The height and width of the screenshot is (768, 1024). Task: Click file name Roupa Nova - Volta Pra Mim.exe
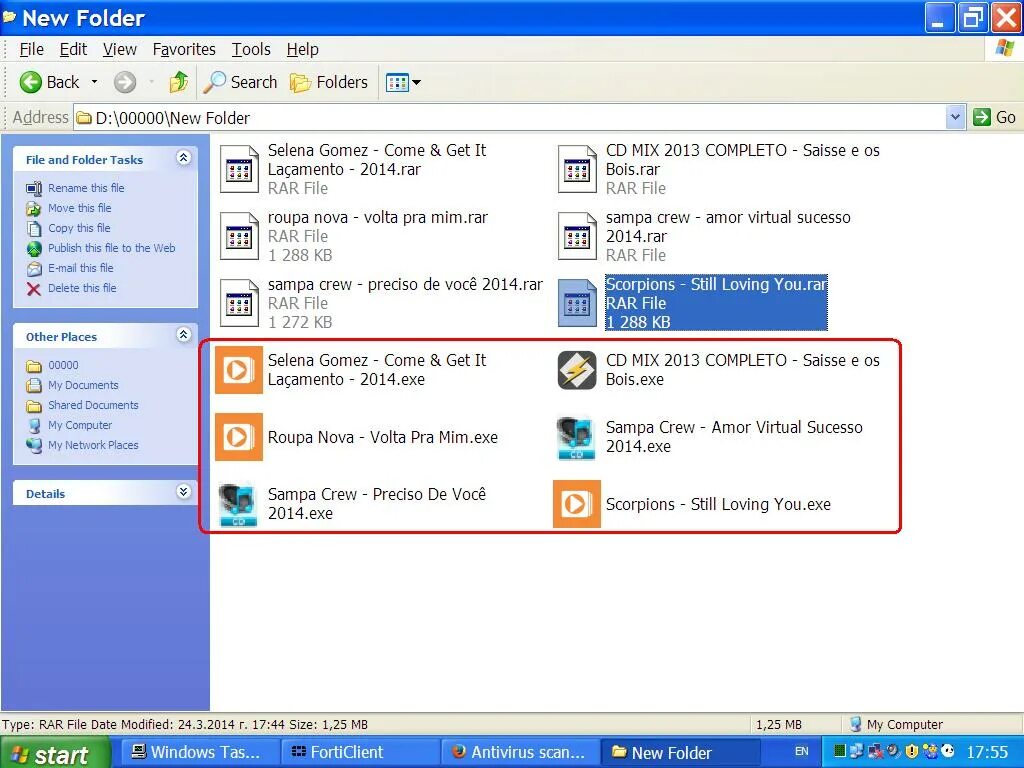point(383,437)
